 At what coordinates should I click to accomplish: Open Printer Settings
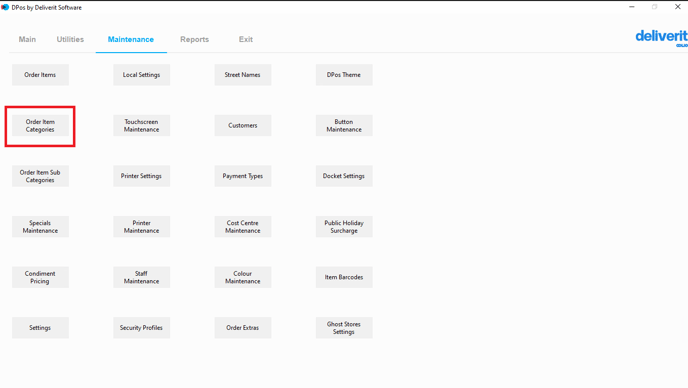142,176
